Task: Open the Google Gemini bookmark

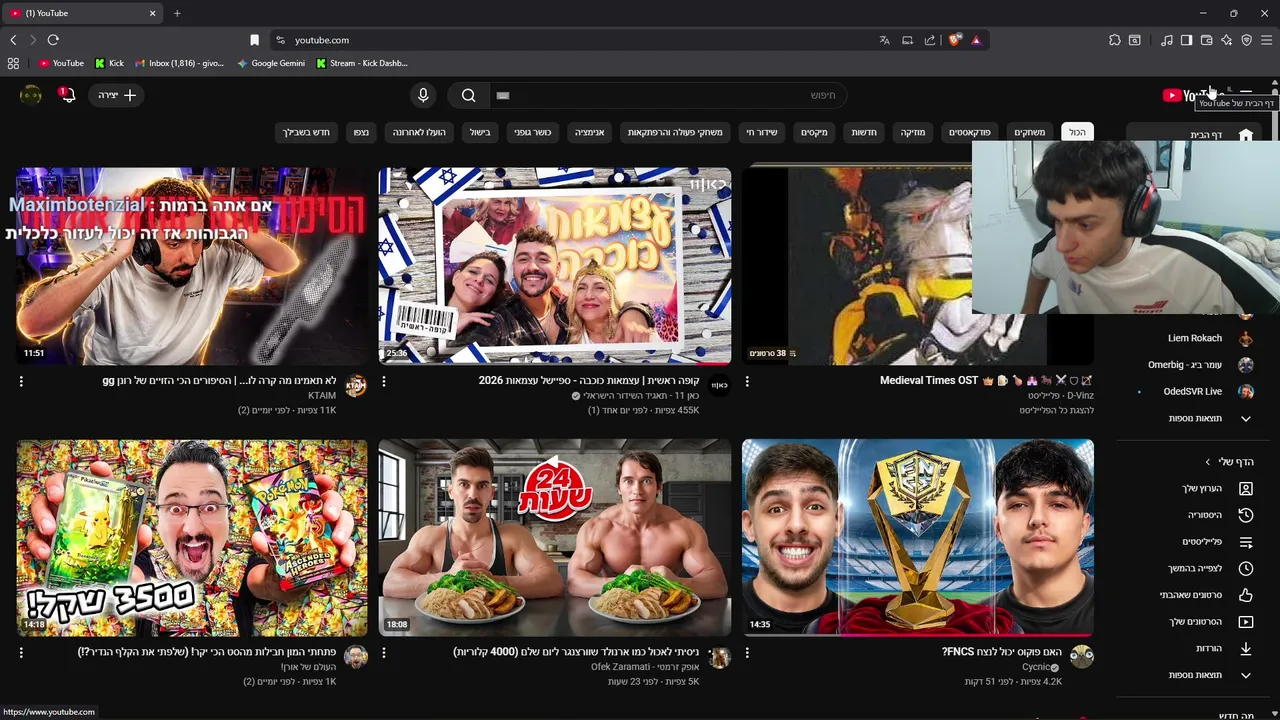Action: tap(271, 63)
